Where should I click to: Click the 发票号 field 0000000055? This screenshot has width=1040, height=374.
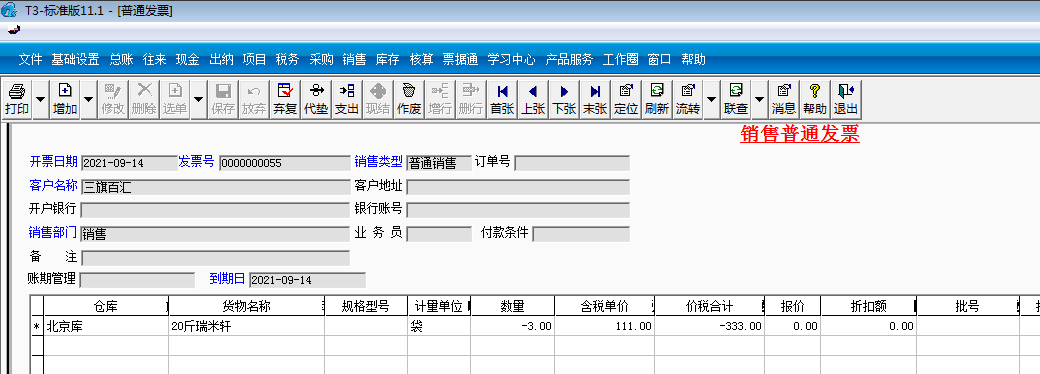284,163
